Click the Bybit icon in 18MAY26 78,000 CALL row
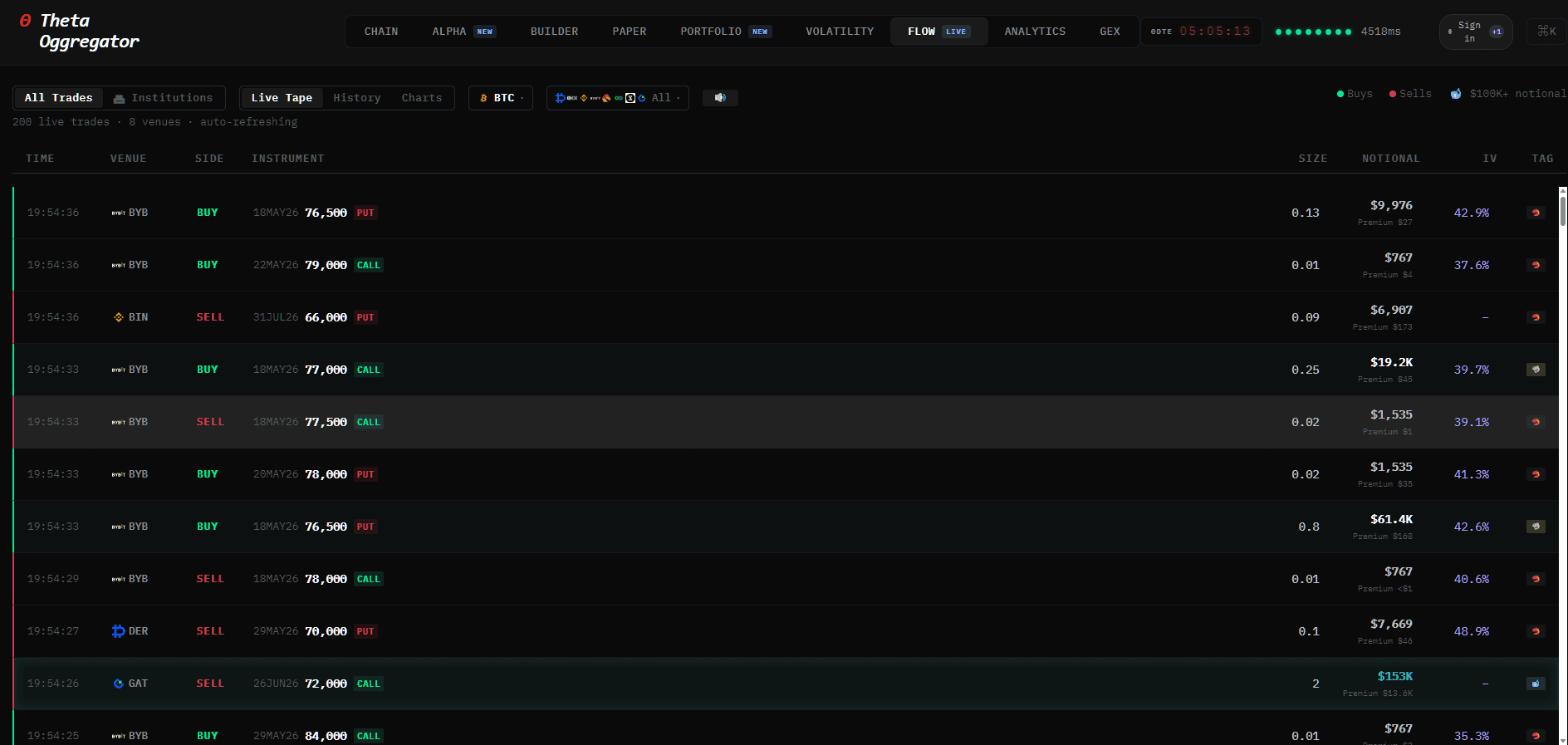Viewport: 1568px width, 745px height. click(119, 579)
